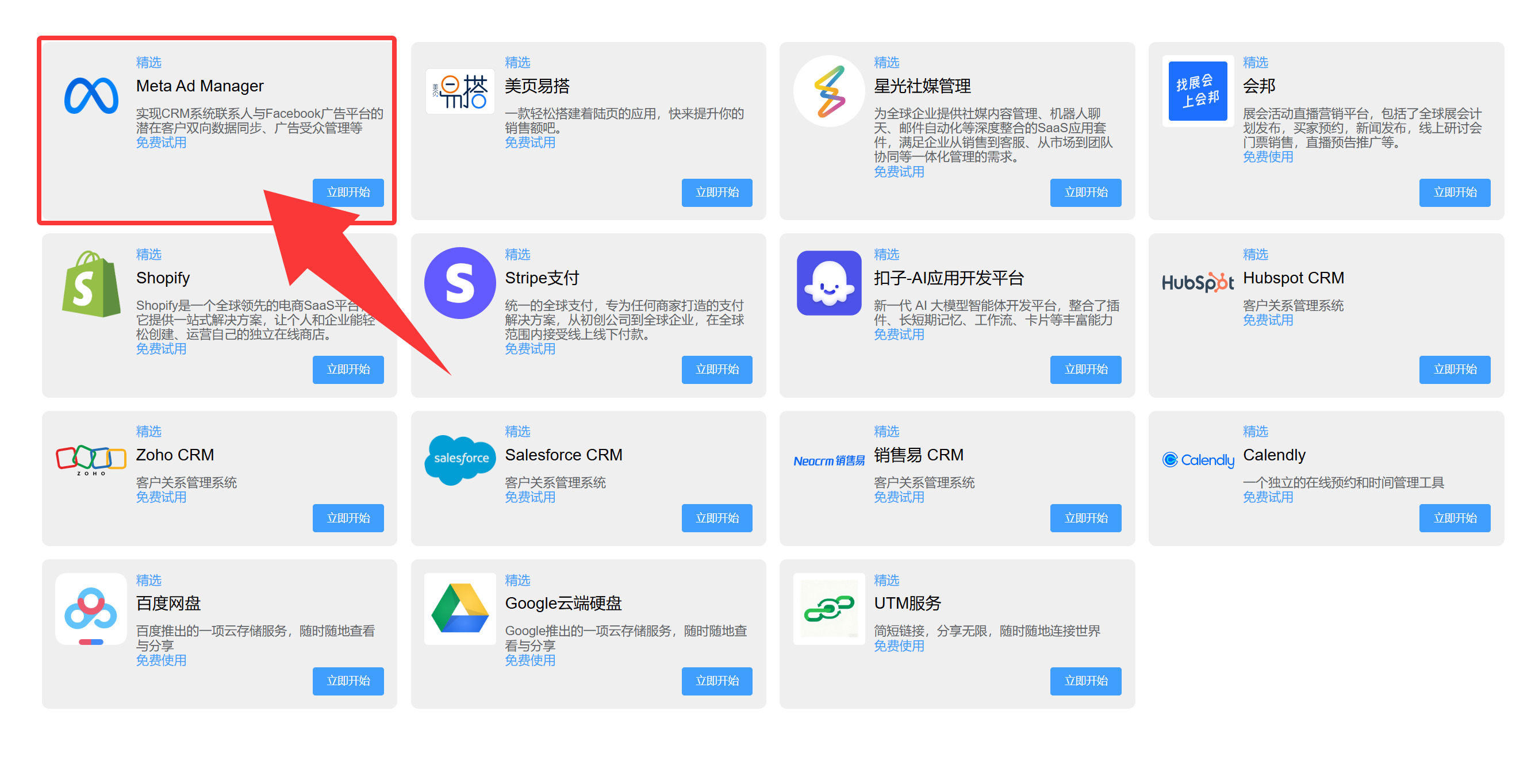The image size is (1535, 784).
Task: Click the 美页易搭 logo icon
Action: [x=459, y=92]
